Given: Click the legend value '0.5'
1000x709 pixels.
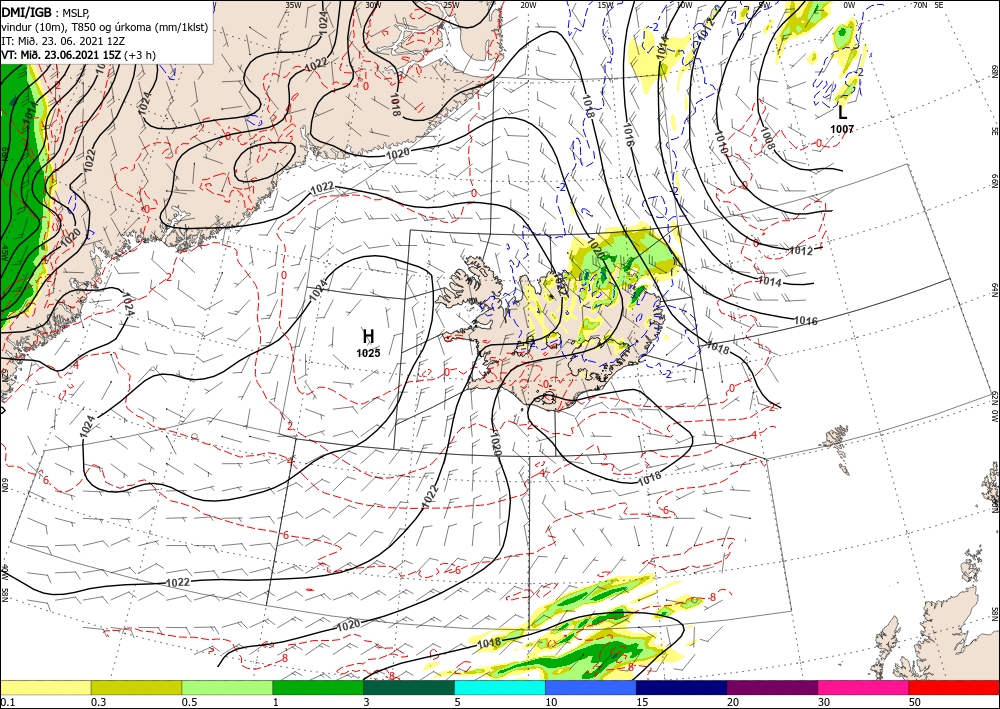Looking at the screenshot, I should click(189, 701).
